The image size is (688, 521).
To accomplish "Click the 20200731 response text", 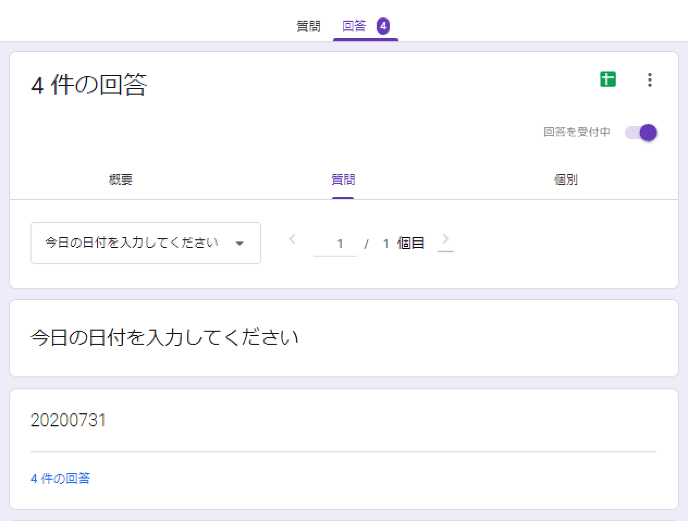I will click(68, 420).
